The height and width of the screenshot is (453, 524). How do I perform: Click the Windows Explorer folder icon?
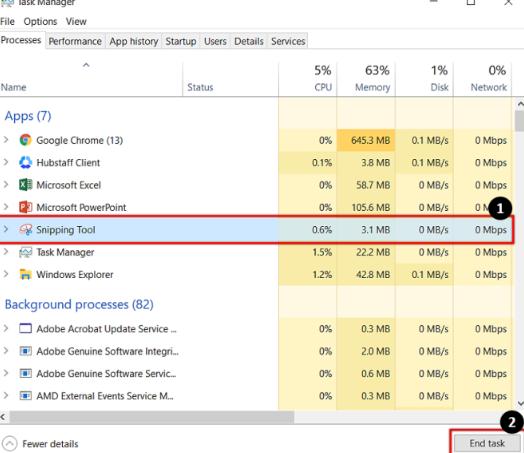pyautogui.click(x=25, y=274)
